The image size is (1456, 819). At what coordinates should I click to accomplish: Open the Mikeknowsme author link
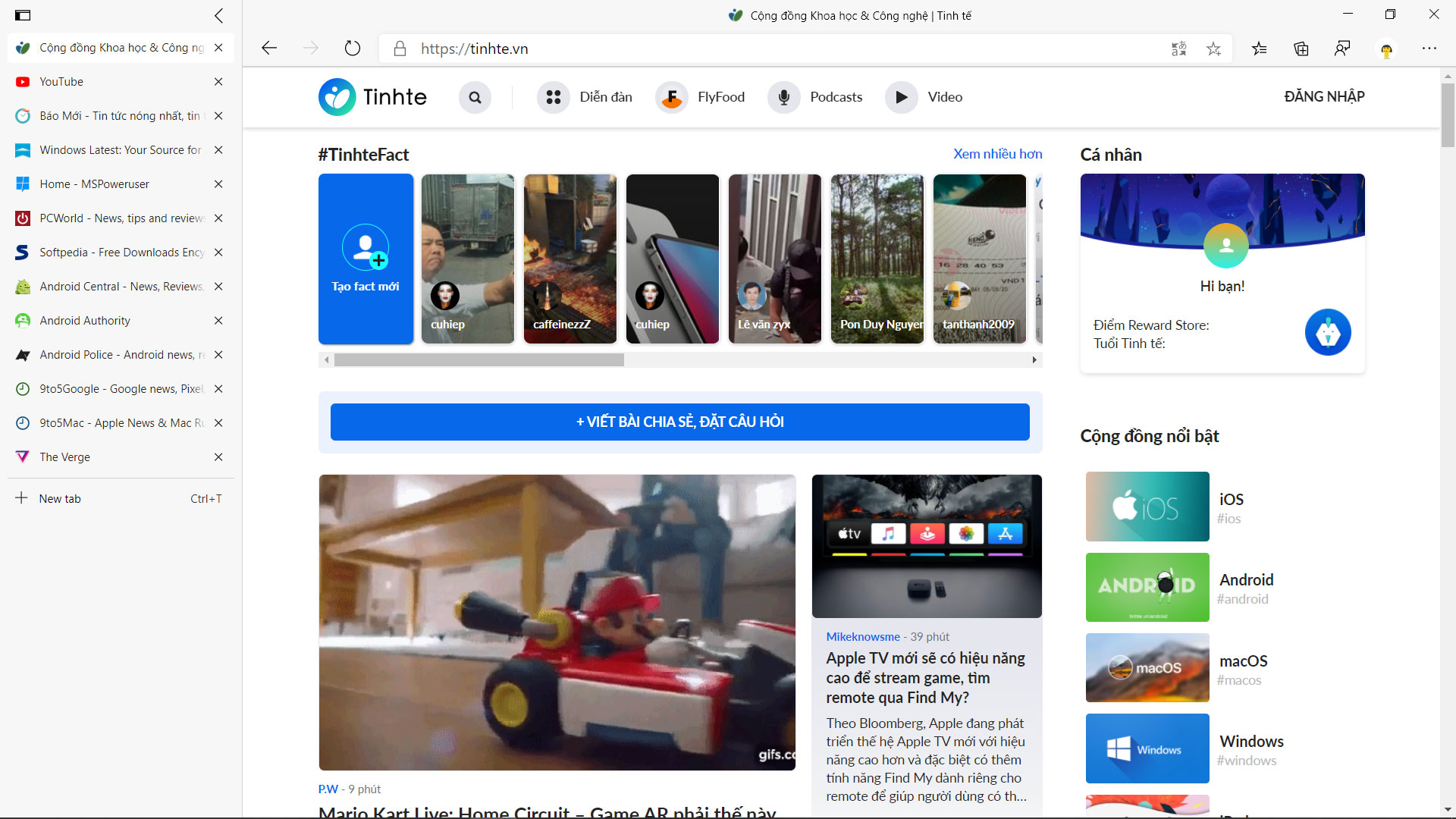coord(863,637)
